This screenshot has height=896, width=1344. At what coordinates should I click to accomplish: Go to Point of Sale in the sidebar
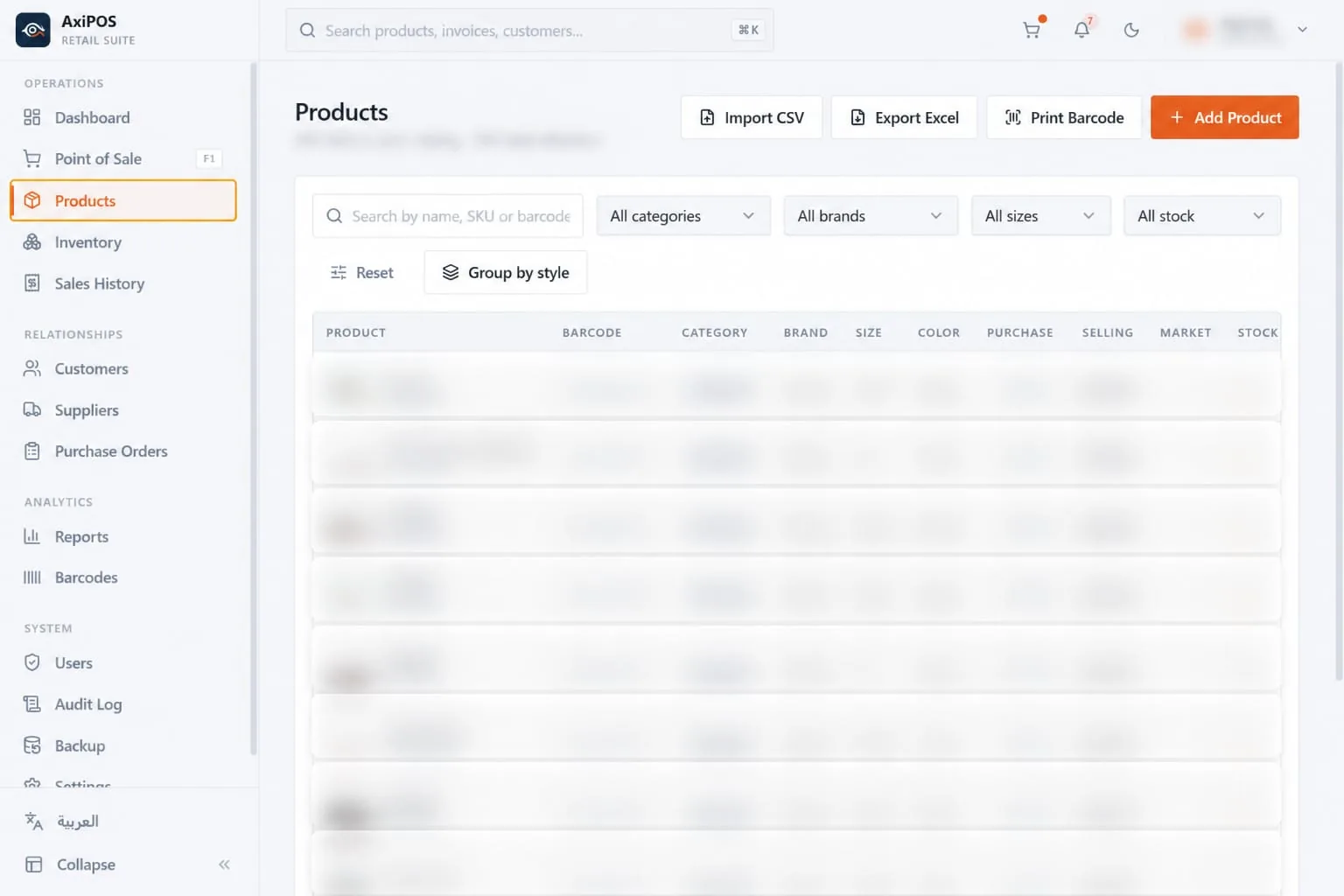pyautogui.click(x=123, y=158)
